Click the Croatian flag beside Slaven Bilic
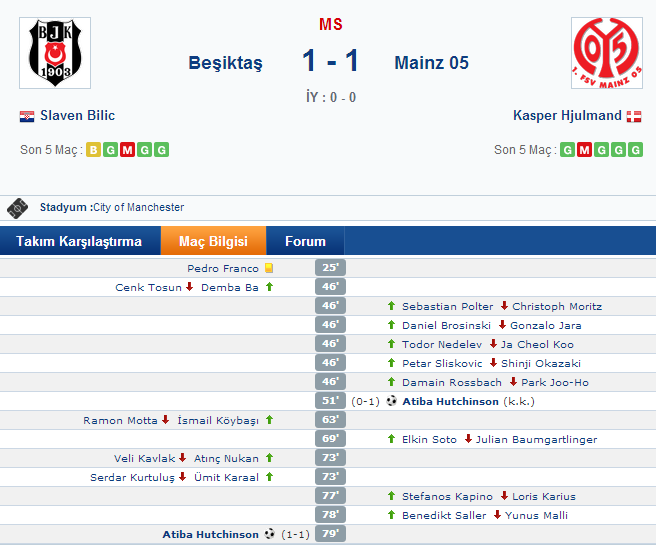Screen dimensions: 656x546 pos(27,116)
